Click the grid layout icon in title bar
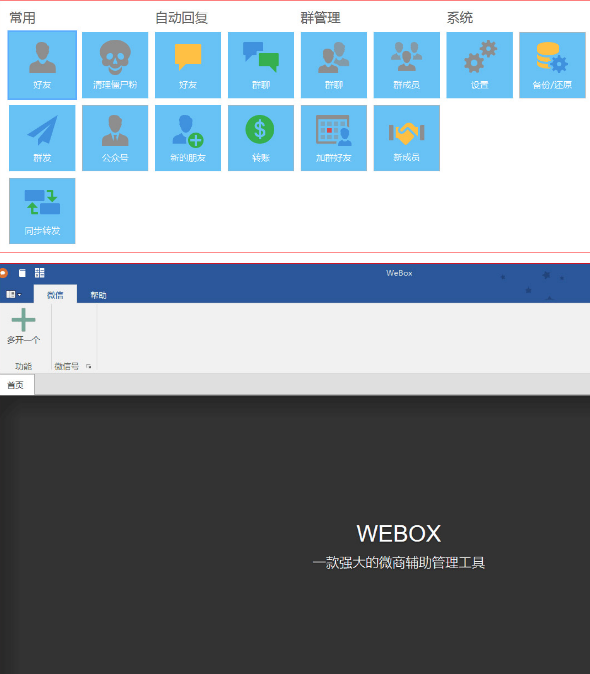Viewport: 590px width, 674px height. 40,273
